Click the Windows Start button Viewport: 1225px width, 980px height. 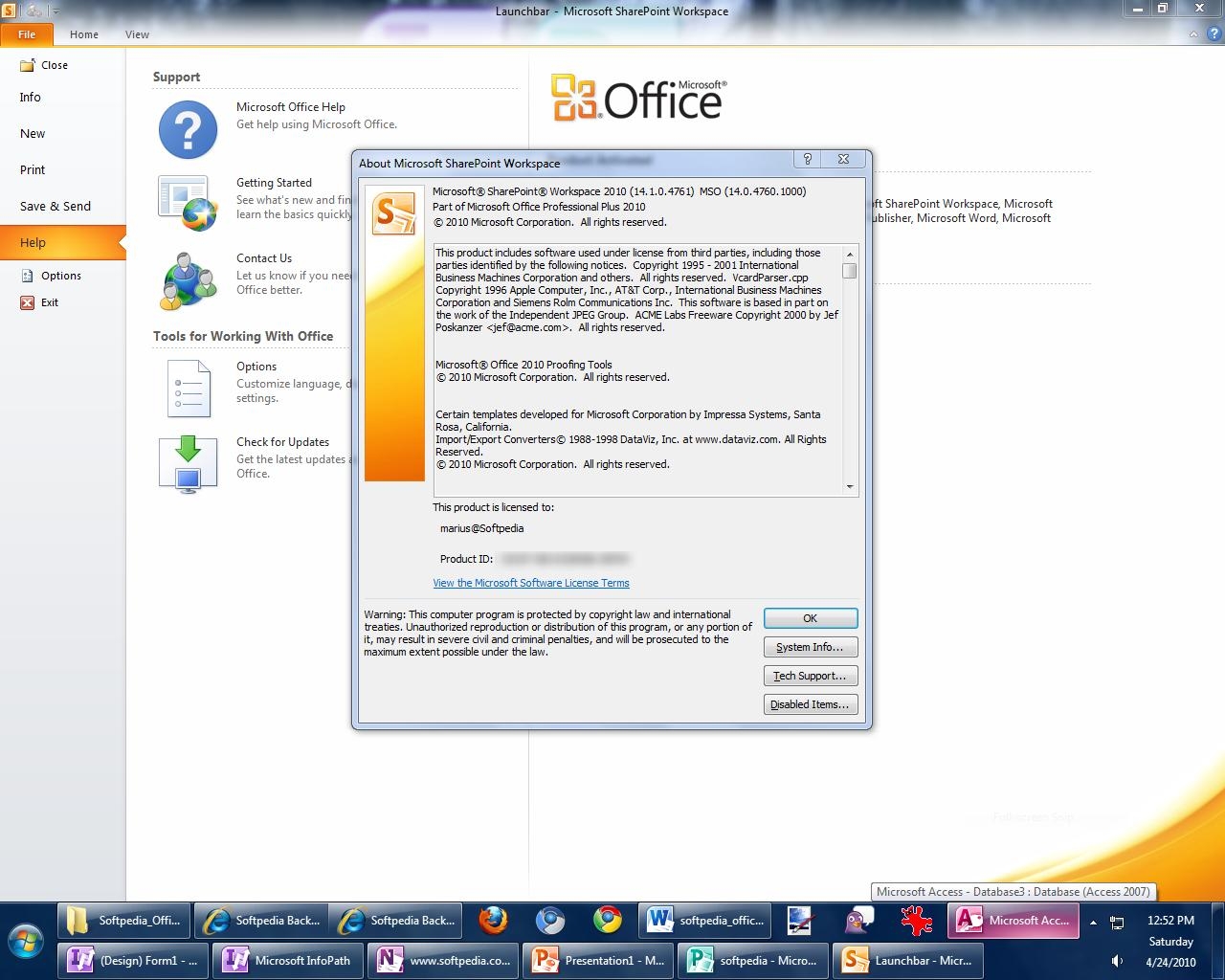click(x=26, y=940)
